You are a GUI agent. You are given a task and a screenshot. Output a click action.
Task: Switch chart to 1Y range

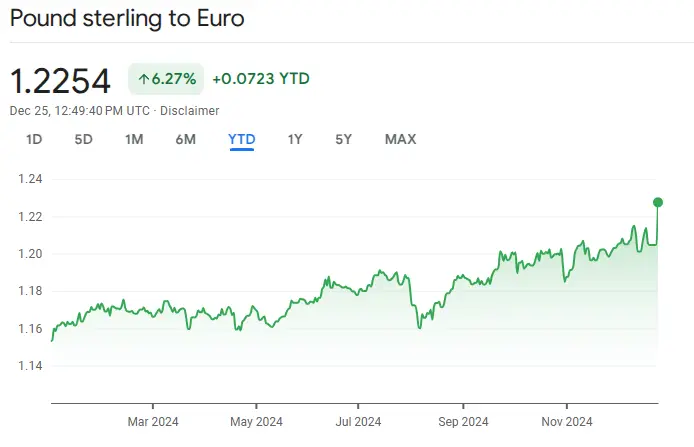coord(295,139)
